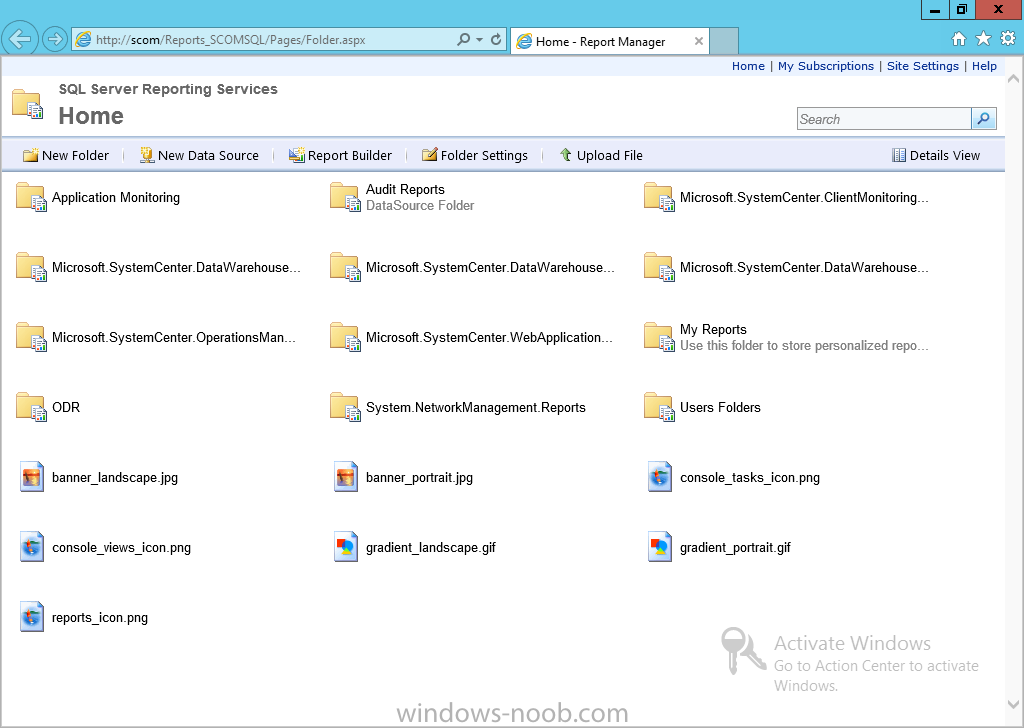Open Site Settings link
Screen dimensions: 1024x728
click(x=923, y=66)
